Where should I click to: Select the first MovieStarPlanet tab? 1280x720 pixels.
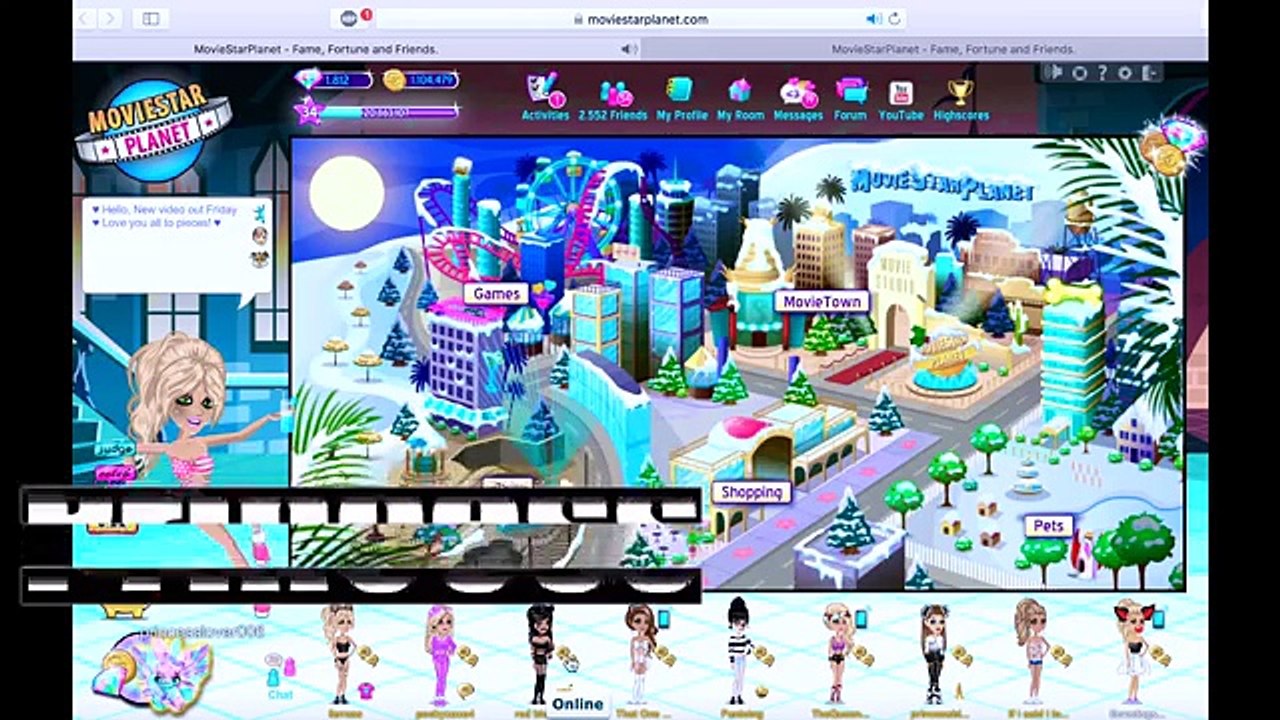314,48
